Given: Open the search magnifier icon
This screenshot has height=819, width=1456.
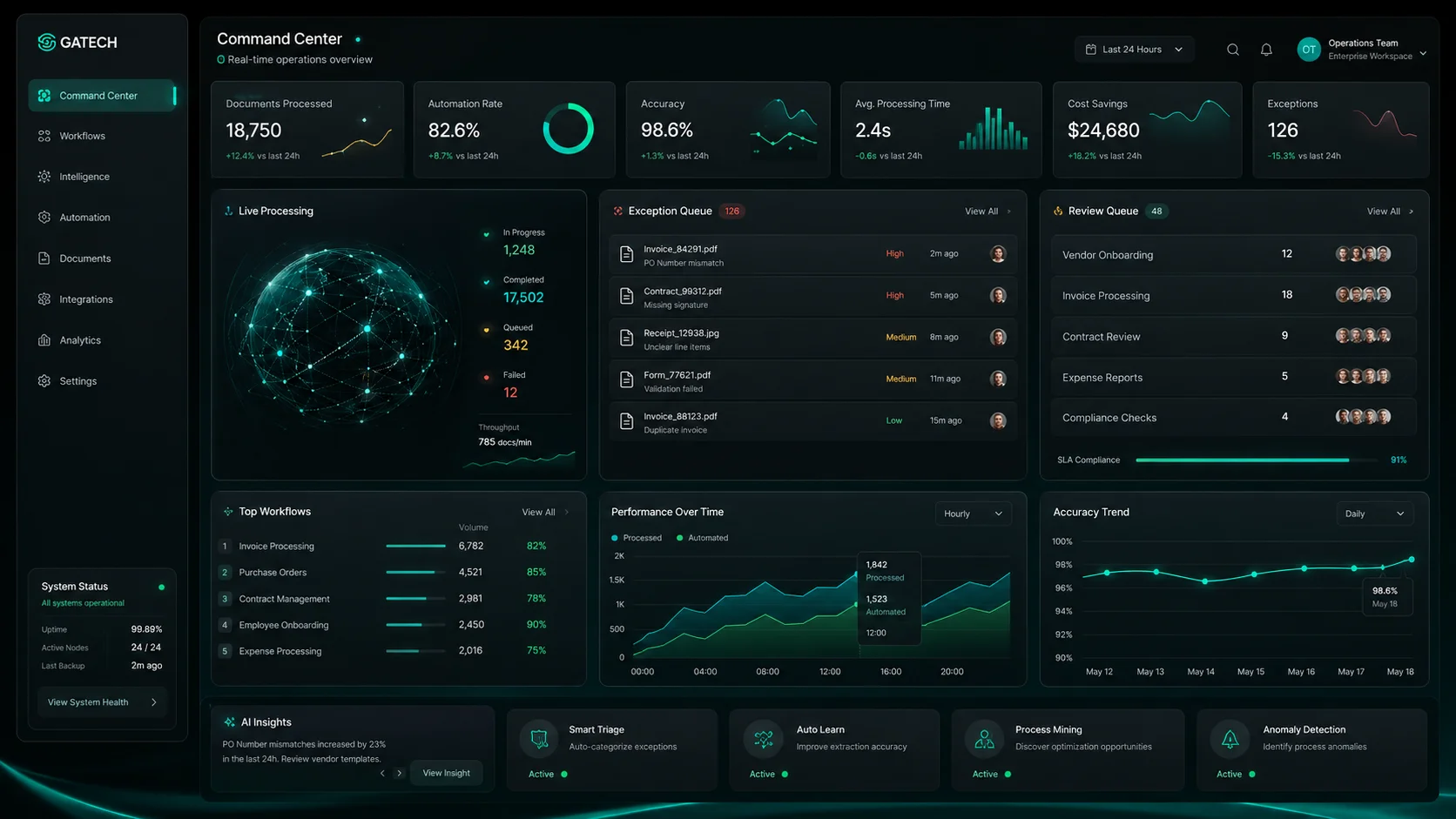Looking at the screenshot, I should pyautogui.click(x=1233, y=50).
